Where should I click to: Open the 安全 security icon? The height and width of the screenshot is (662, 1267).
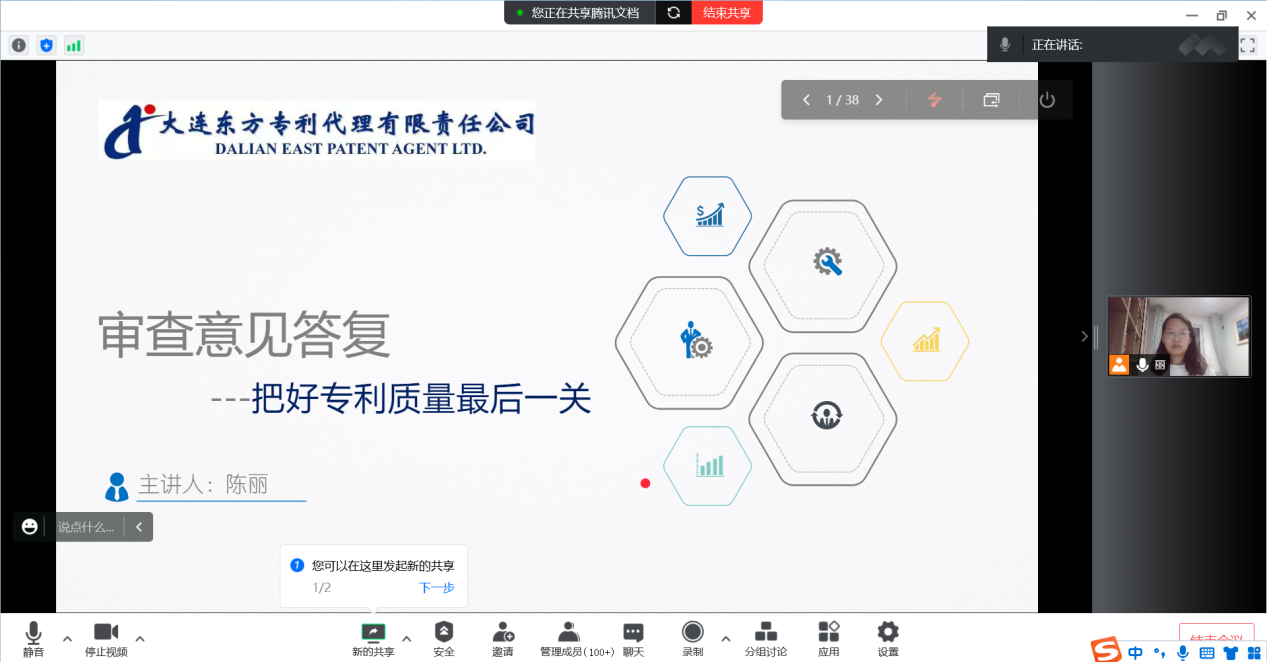pos(444,637)
